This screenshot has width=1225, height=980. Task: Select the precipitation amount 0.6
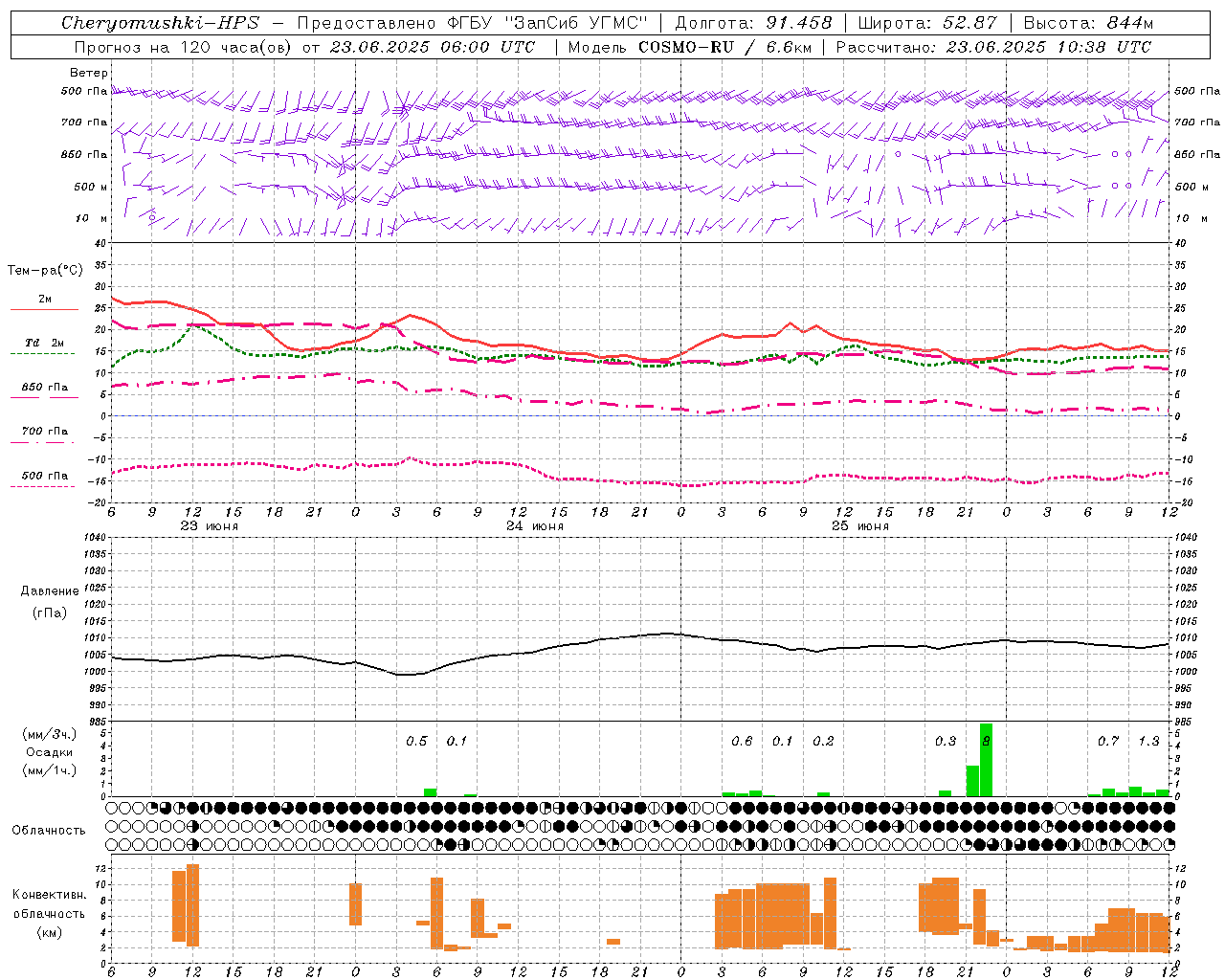(742, 742)
